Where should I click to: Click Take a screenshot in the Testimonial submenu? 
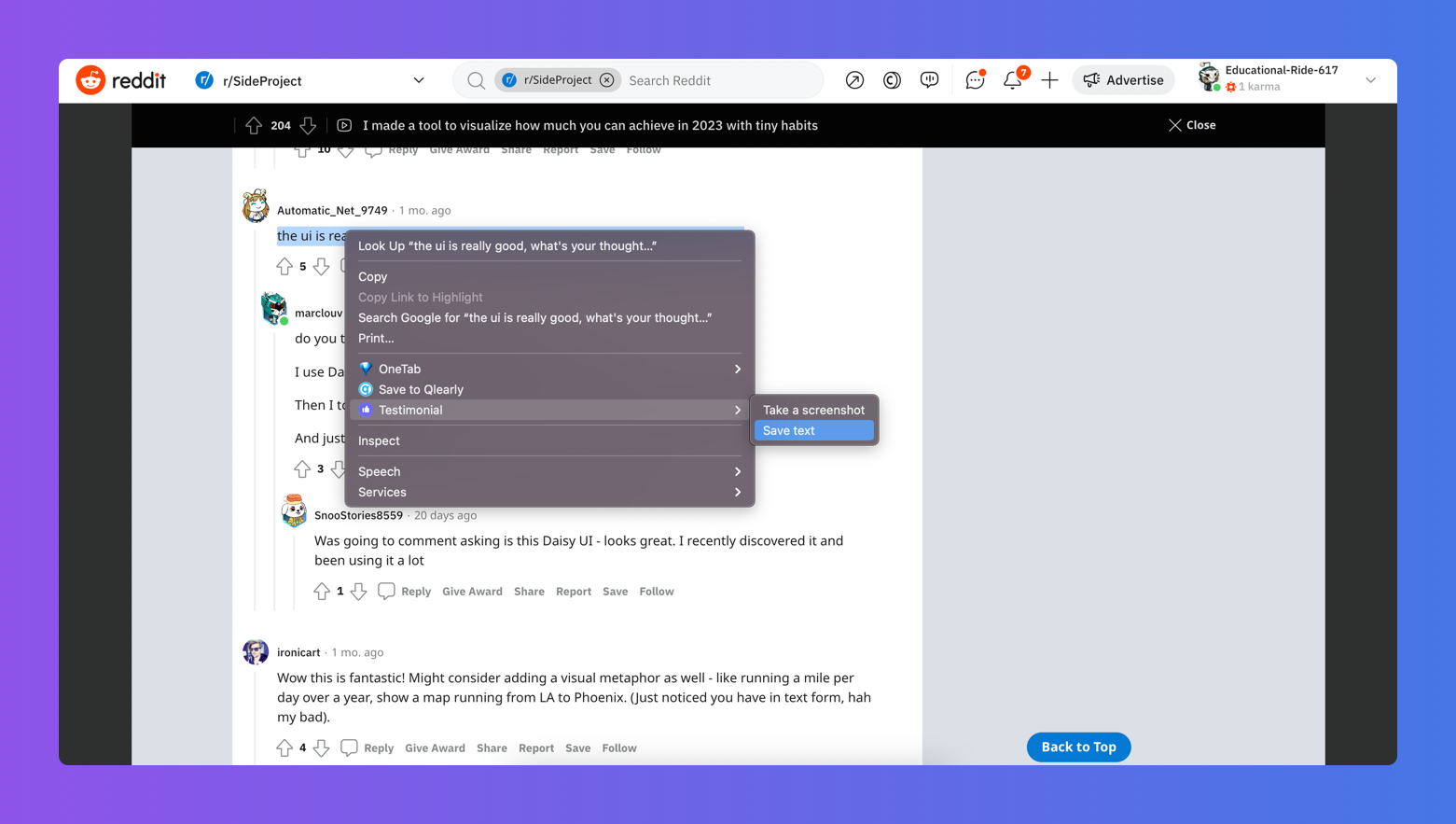813,410
